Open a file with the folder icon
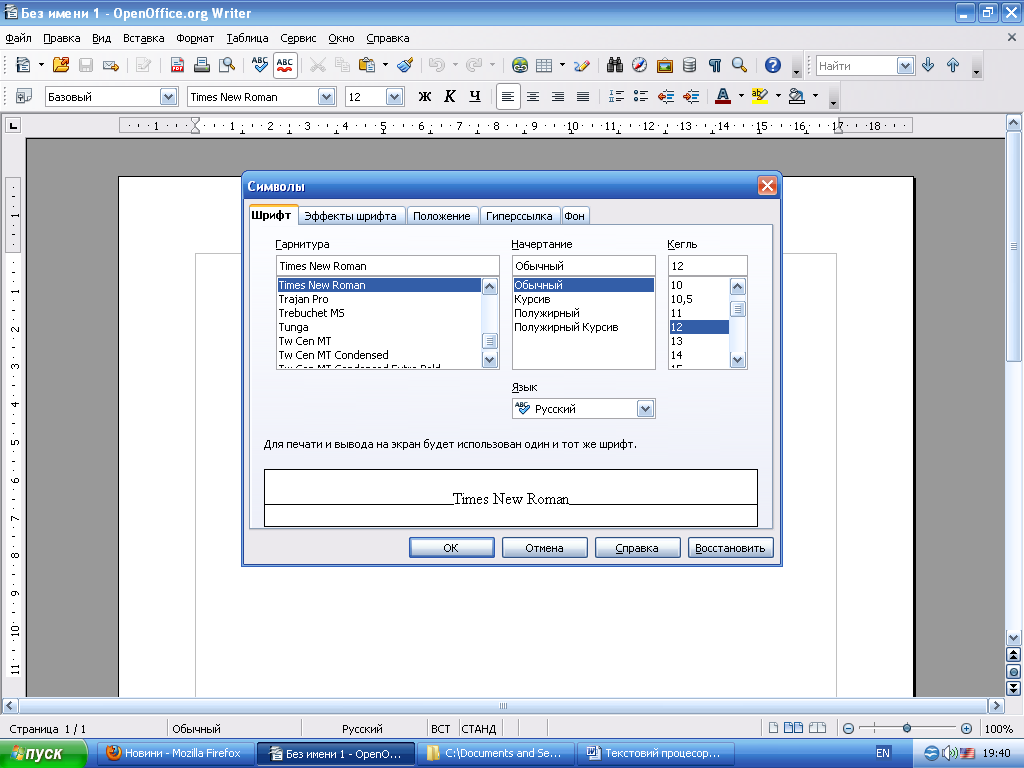 coord(61,65)
